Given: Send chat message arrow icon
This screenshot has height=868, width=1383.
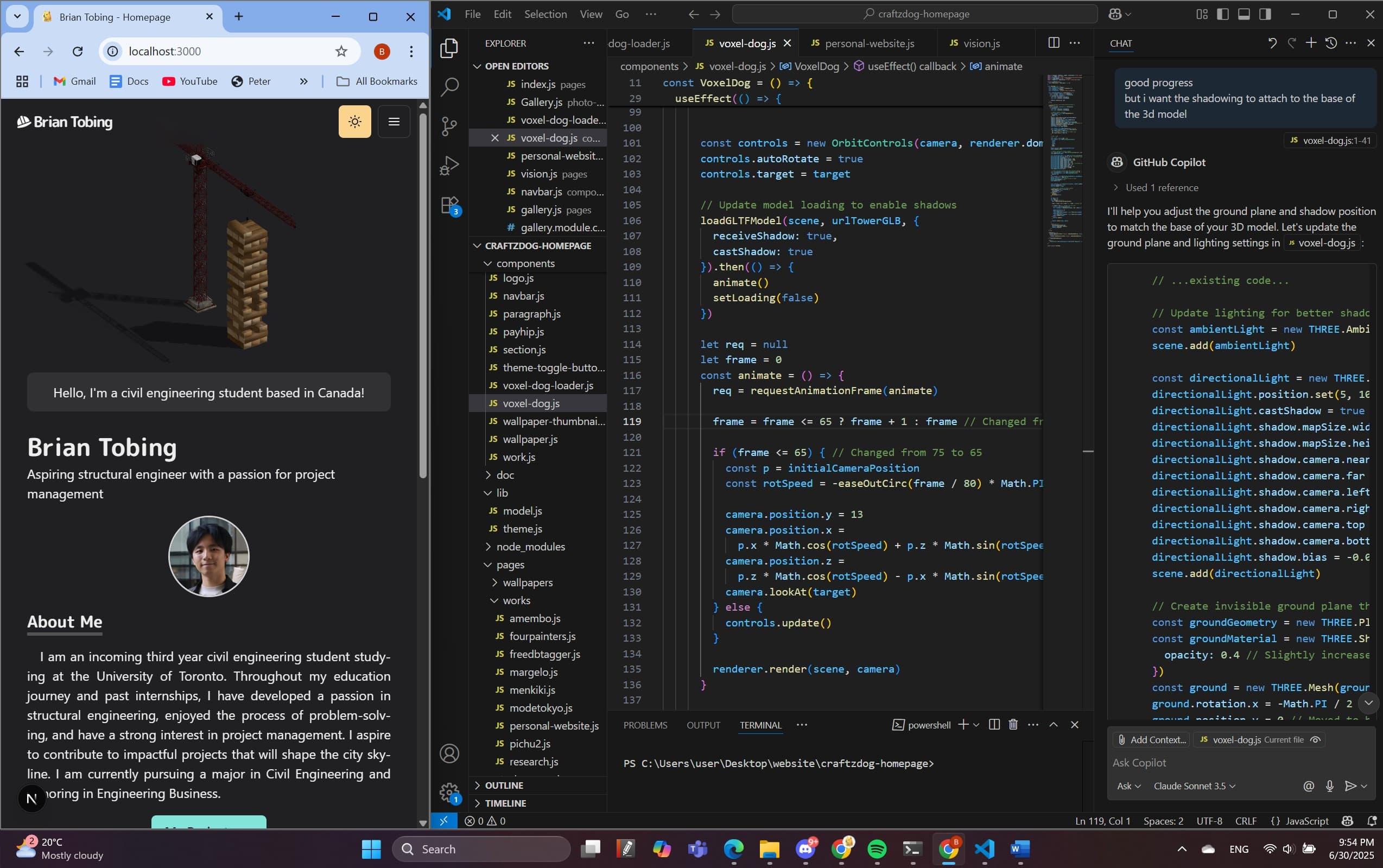Looking at the screenshot, I should pos(1351,786).
